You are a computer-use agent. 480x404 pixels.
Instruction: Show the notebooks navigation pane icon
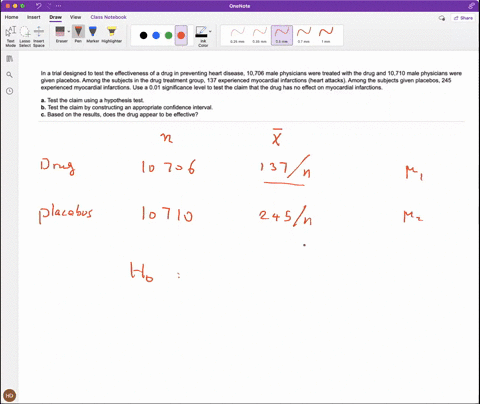click(x=10, y=59)
